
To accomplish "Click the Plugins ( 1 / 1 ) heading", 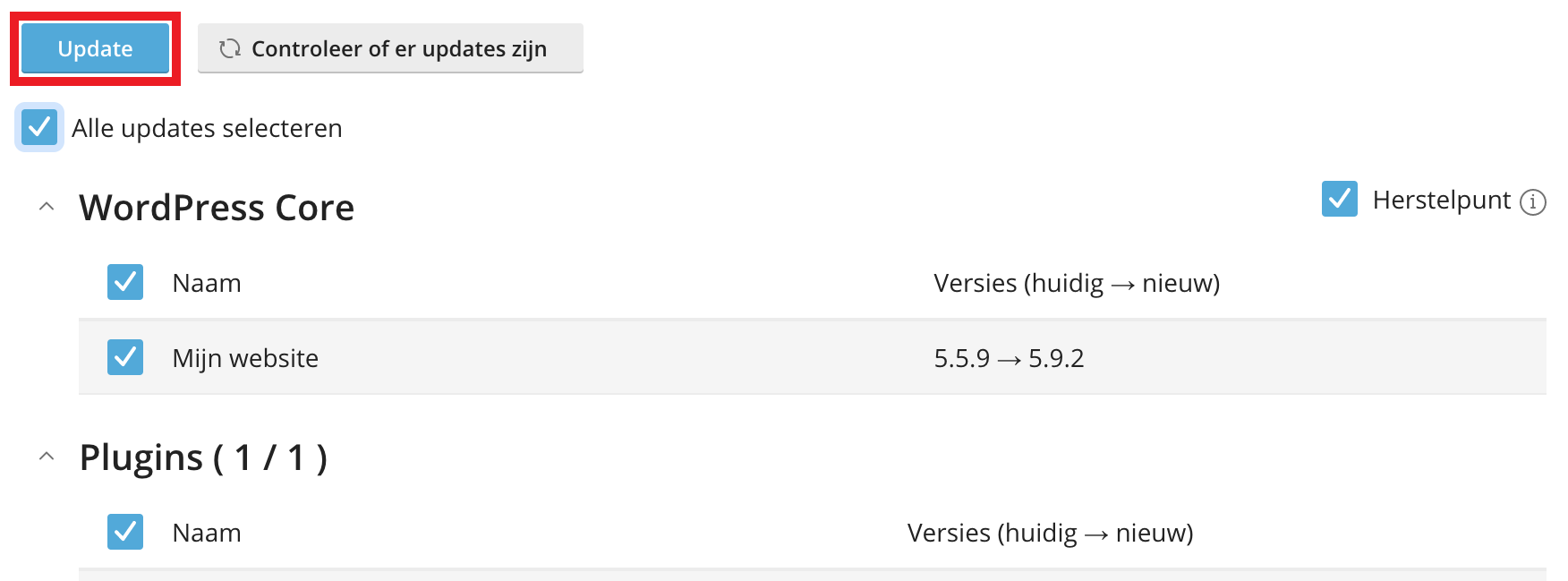I will (x=203, y=457).
